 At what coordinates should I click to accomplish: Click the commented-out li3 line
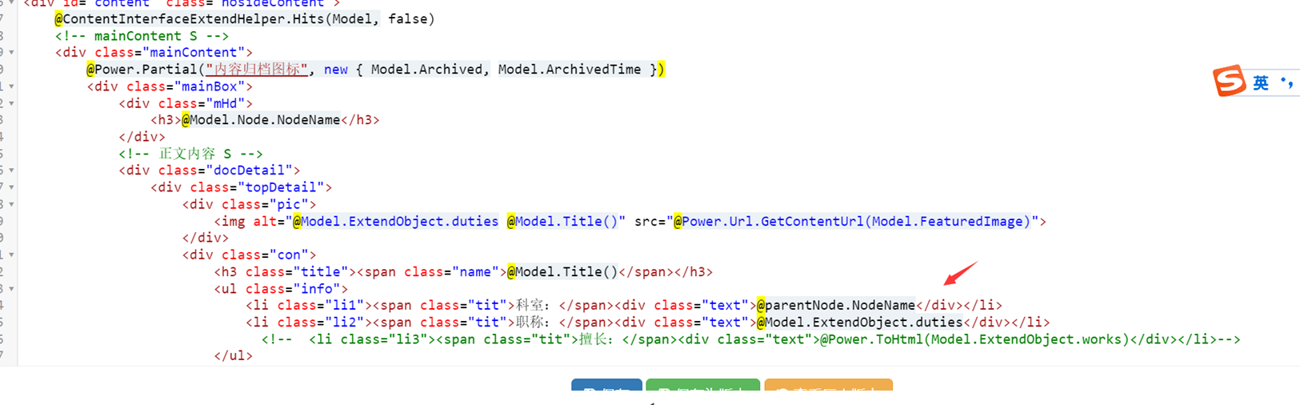coord(750,339)
